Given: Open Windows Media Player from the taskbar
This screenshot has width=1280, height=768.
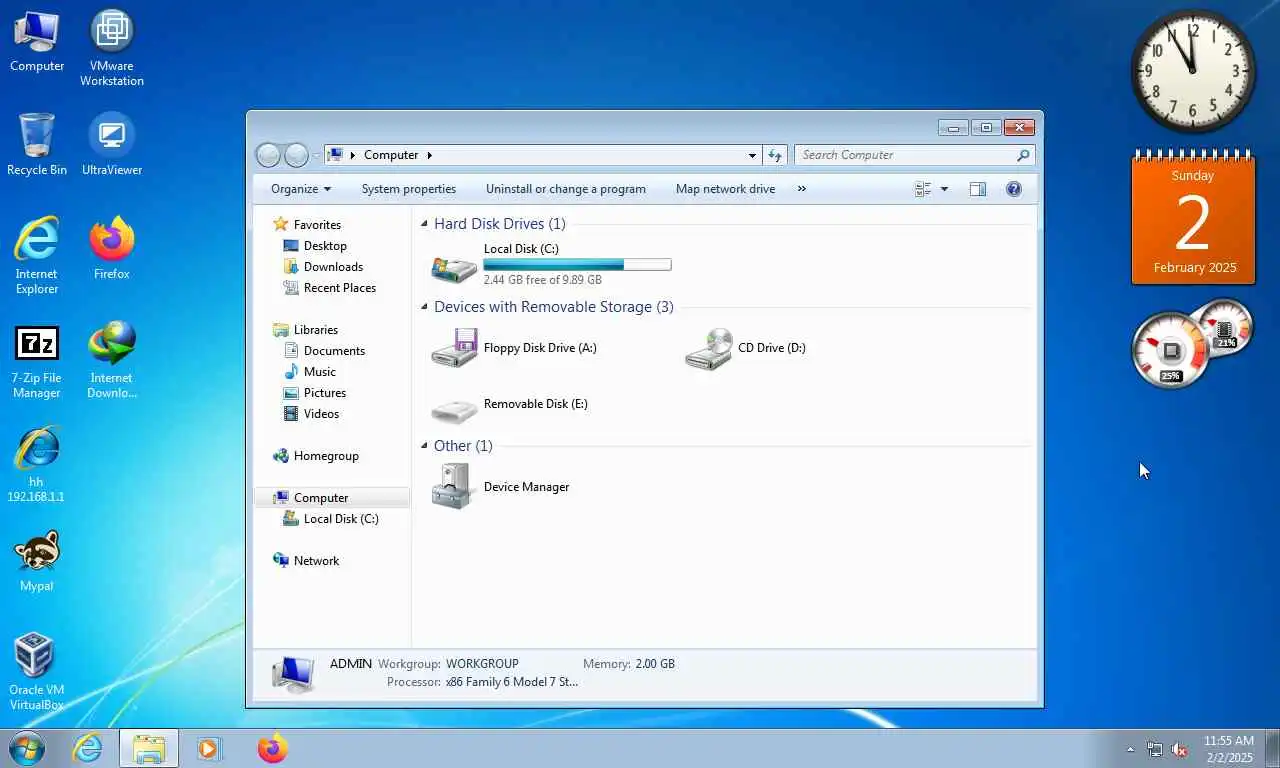Looking at the screenshot, I should pyautogui.click(x=209, y=748).
